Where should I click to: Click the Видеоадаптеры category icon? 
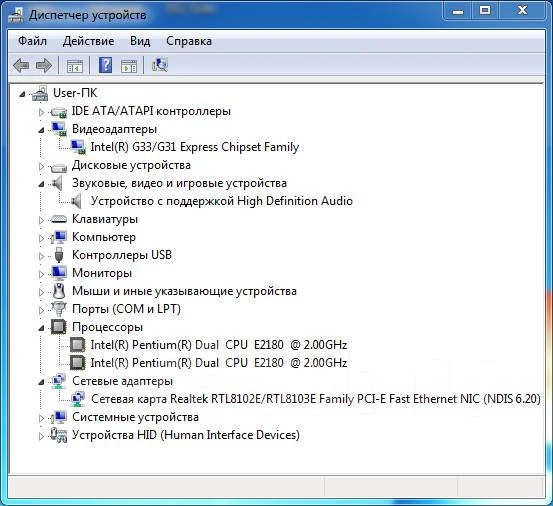point(59,129)
